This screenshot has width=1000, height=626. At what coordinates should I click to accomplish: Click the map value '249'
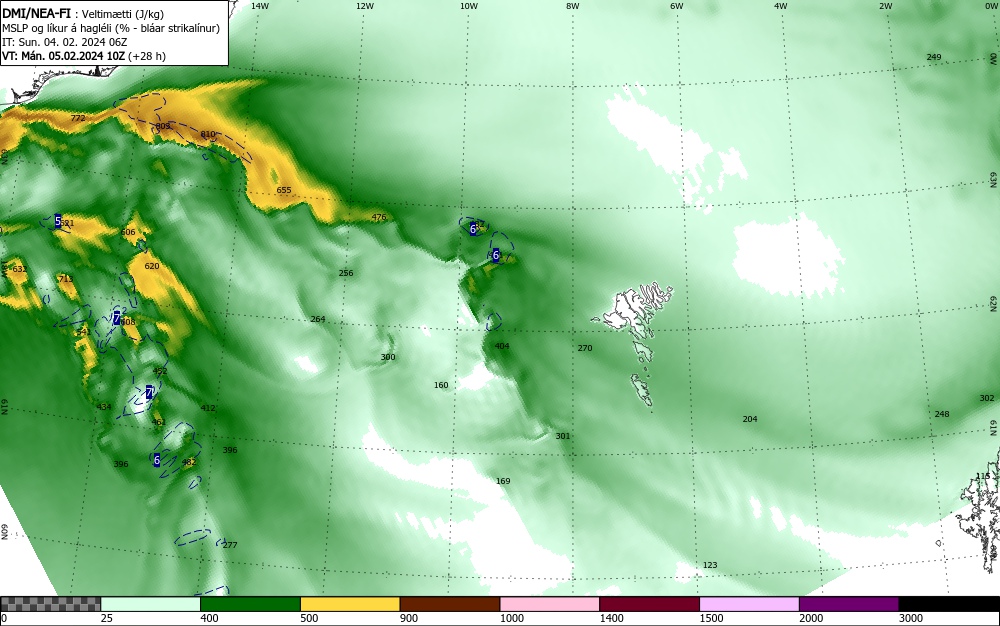tap(934, 57)
